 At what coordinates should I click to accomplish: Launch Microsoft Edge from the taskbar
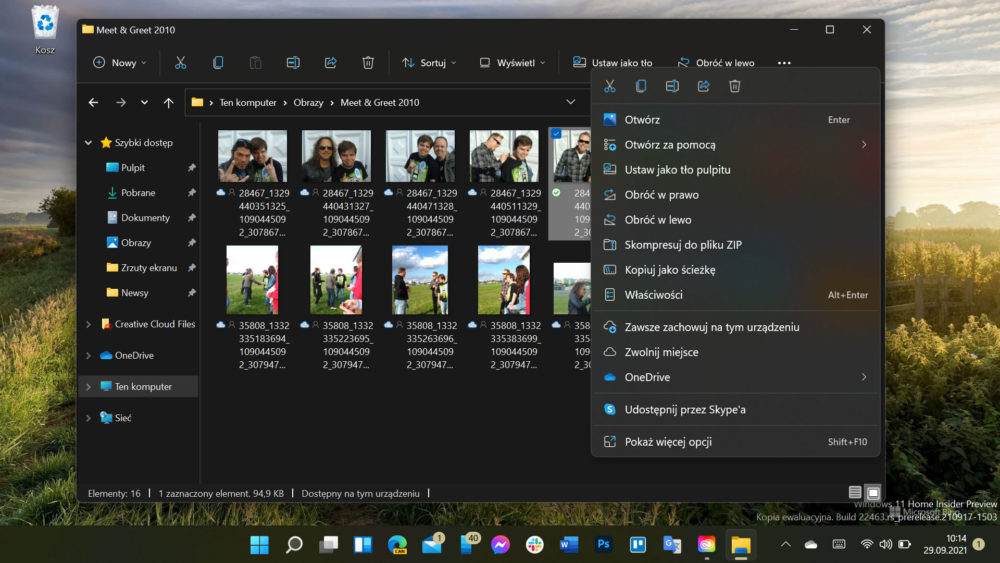point(397,545)
